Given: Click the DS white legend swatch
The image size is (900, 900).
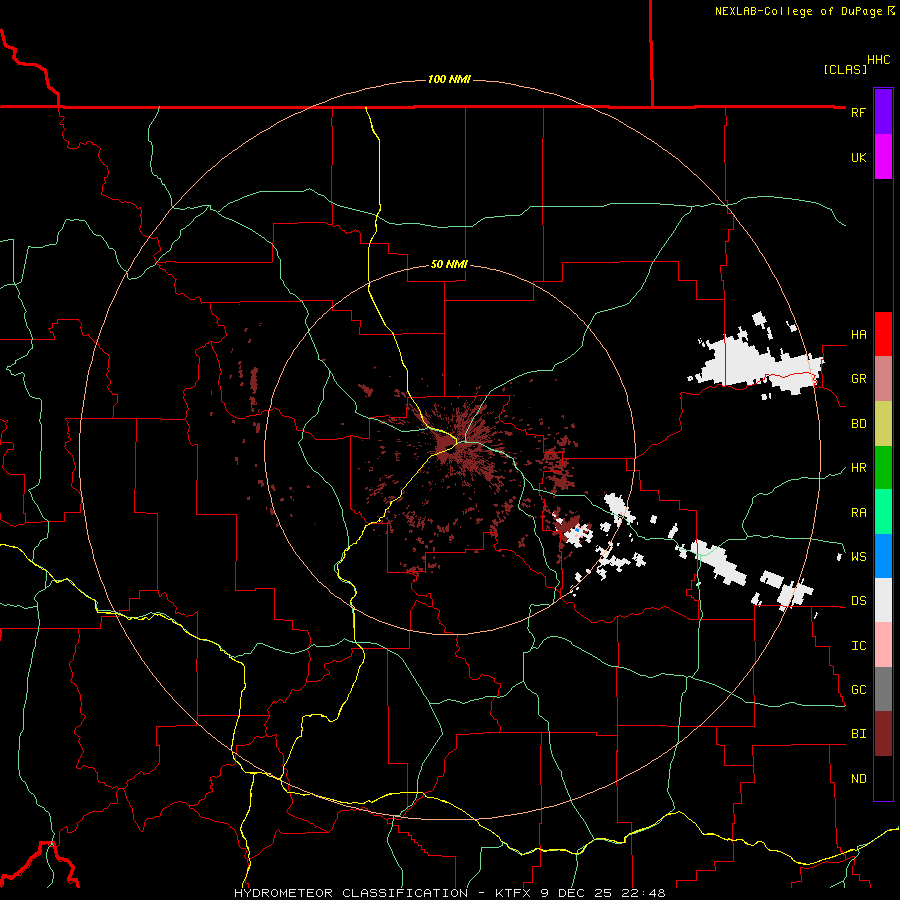Looking at the screenshot, I should [883, 600].
